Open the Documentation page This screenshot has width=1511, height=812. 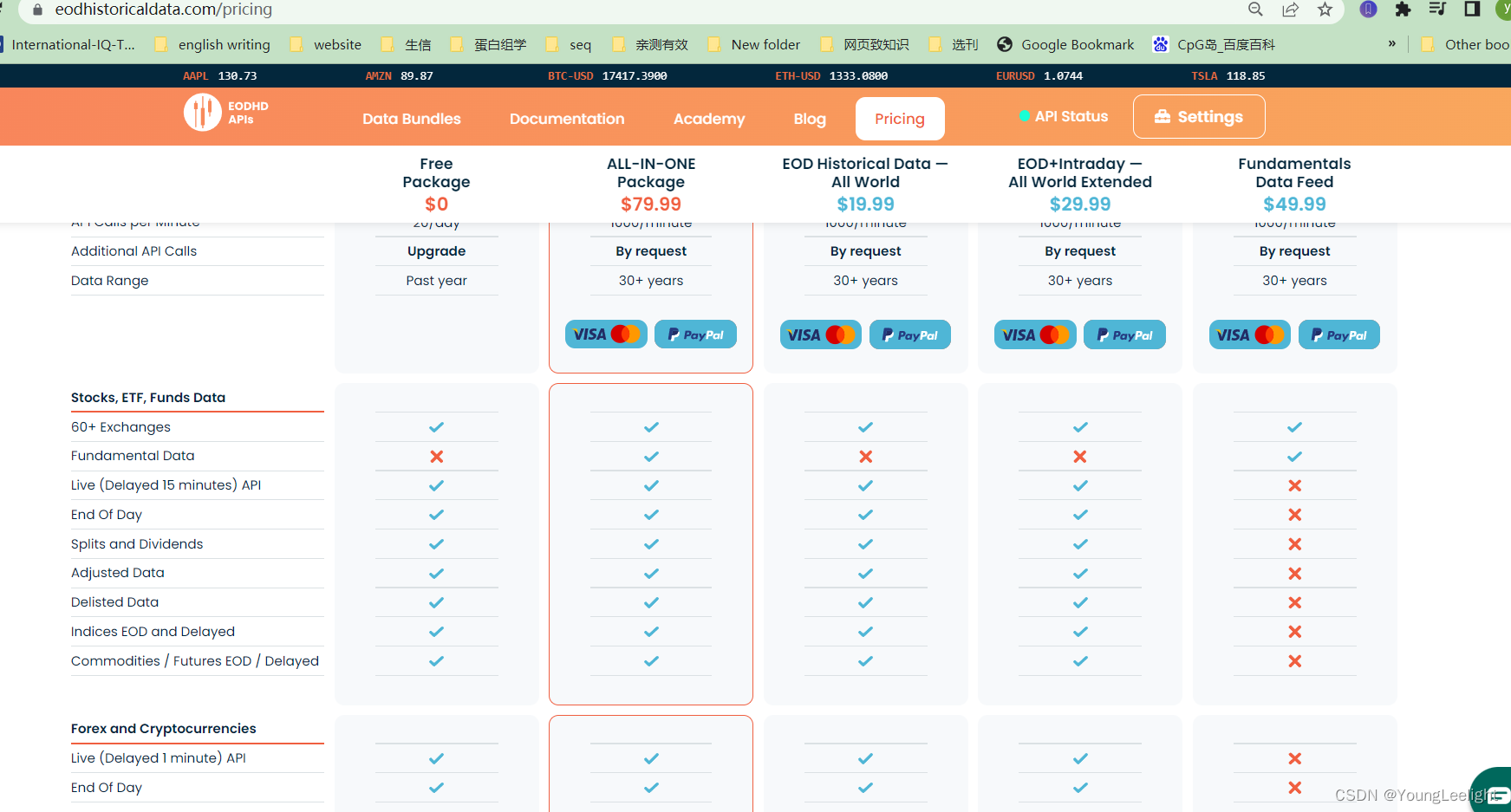[x=567, y=119]
